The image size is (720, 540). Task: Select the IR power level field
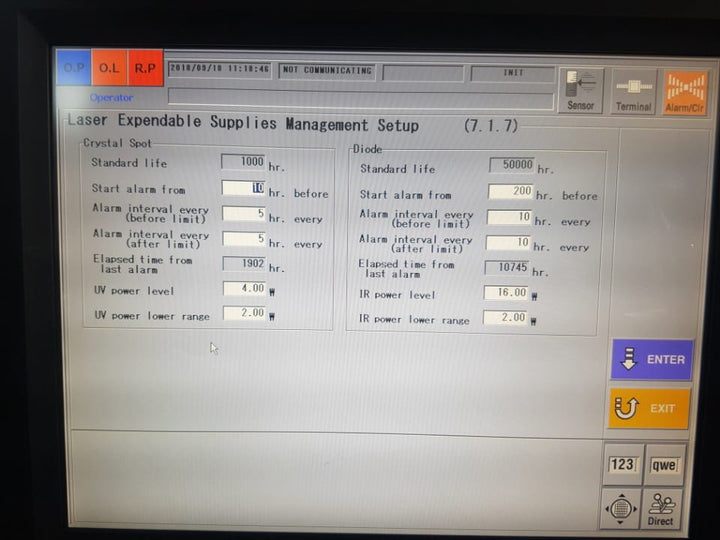506,293
